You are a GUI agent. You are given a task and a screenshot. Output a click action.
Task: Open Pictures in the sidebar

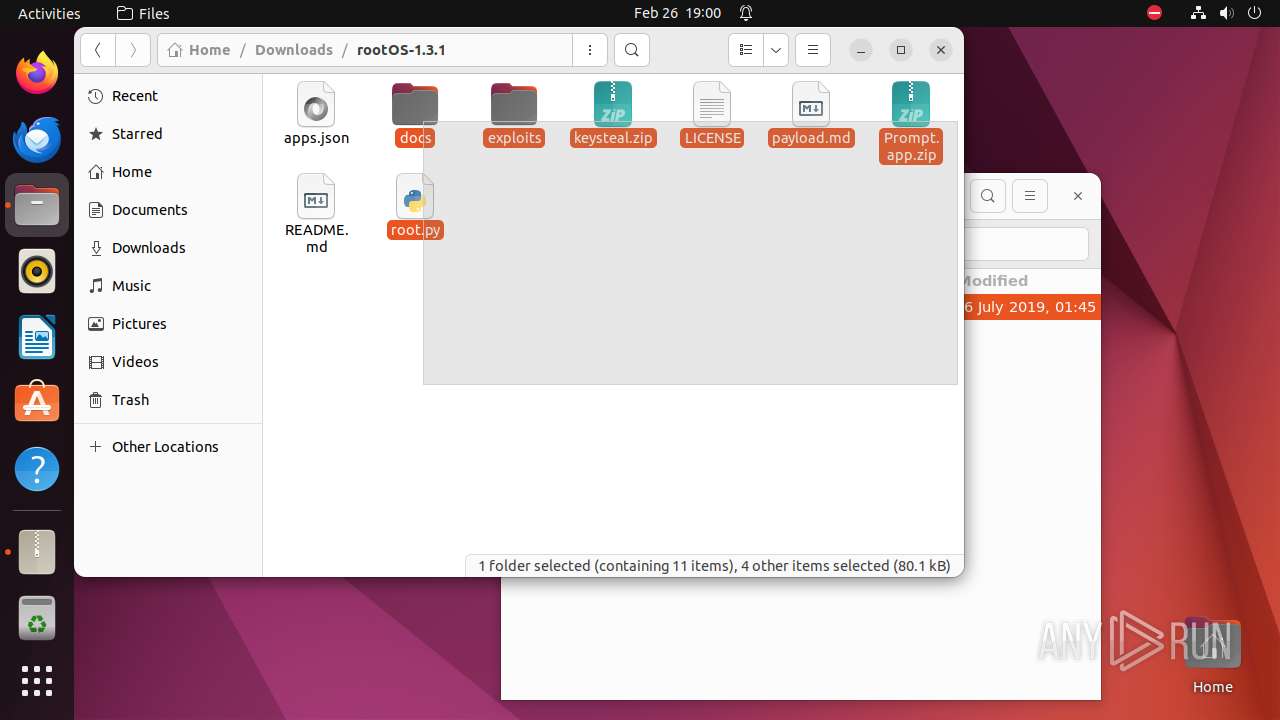pyautogui.click(x=168, y=324)
